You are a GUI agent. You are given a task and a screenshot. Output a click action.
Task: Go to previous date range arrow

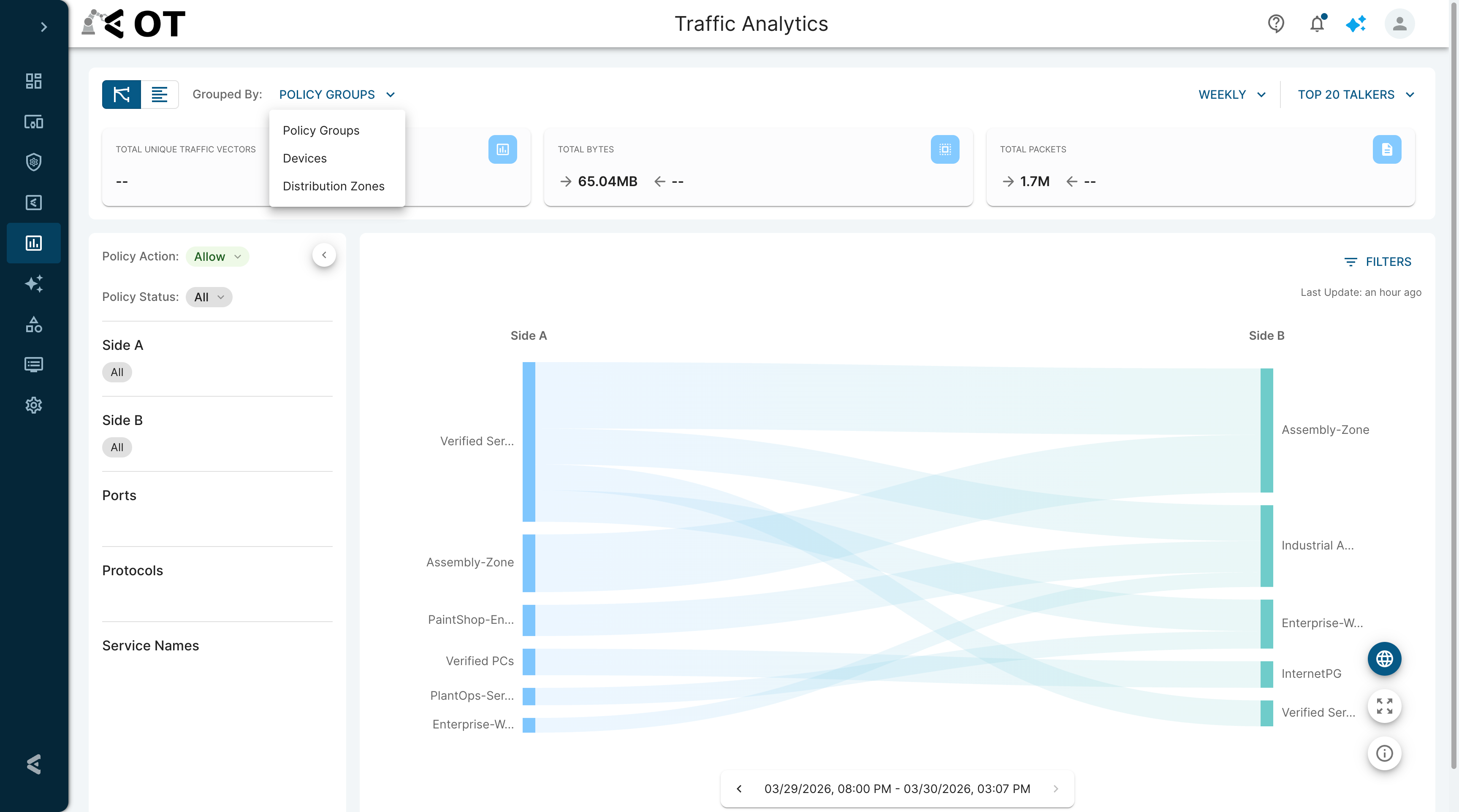(x=739, y=789)
